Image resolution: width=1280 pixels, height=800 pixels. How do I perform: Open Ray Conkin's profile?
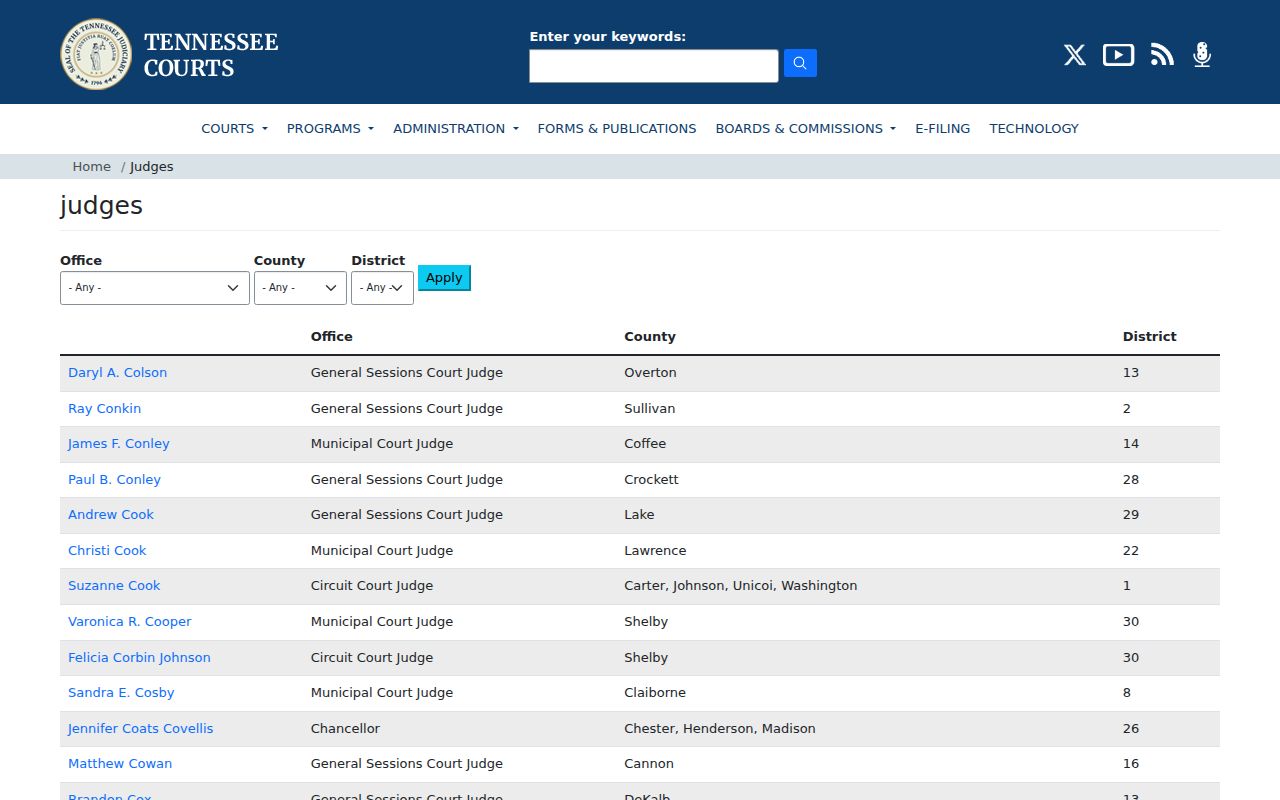point(104,408)
